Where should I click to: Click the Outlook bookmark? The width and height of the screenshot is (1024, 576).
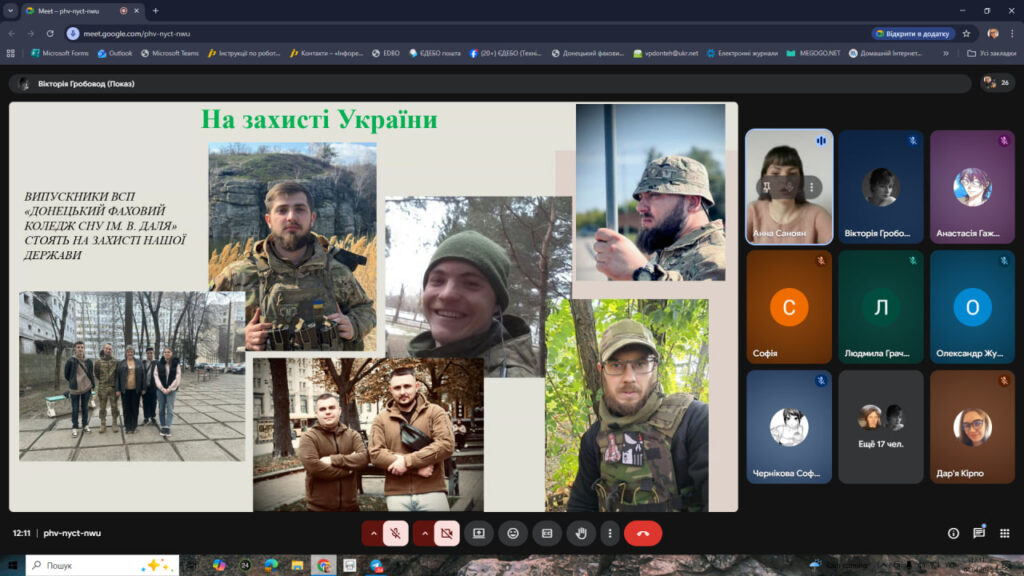click(114, 53)
